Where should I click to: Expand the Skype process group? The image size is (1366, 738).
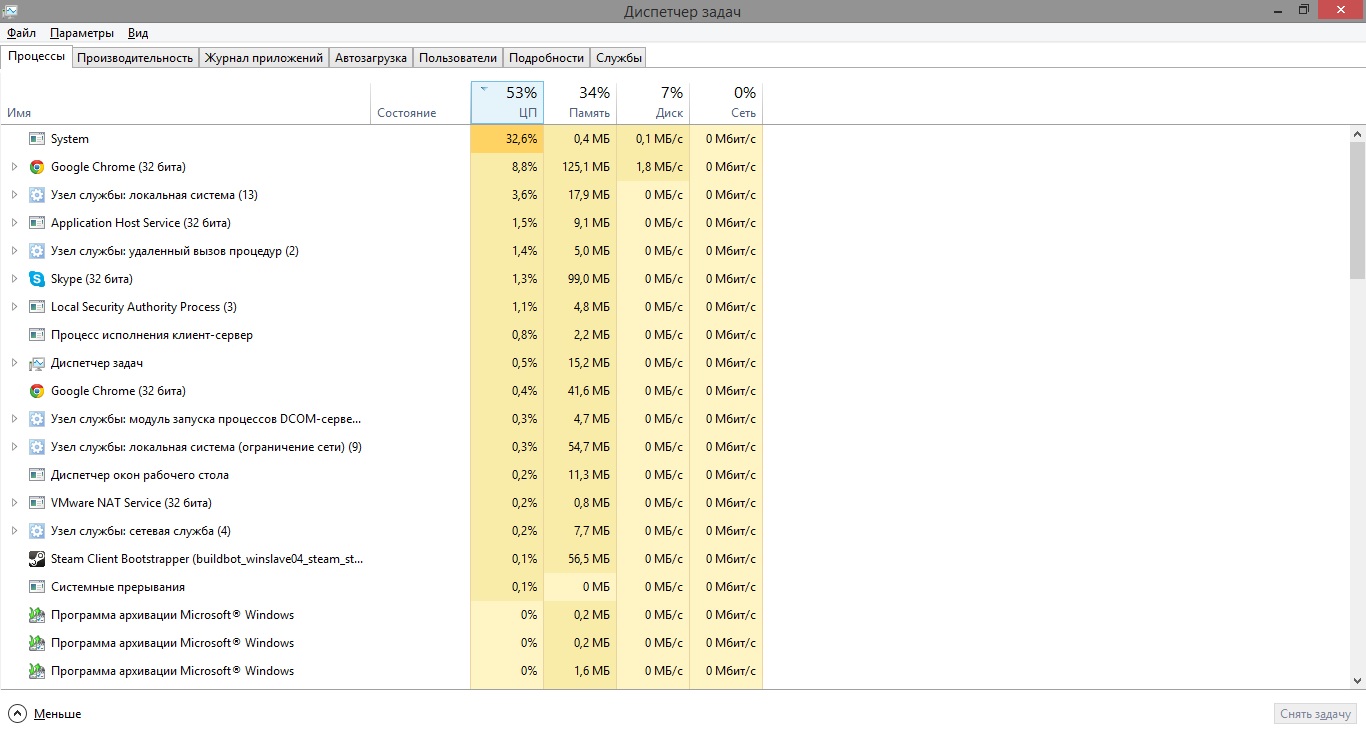click(14, 279)
